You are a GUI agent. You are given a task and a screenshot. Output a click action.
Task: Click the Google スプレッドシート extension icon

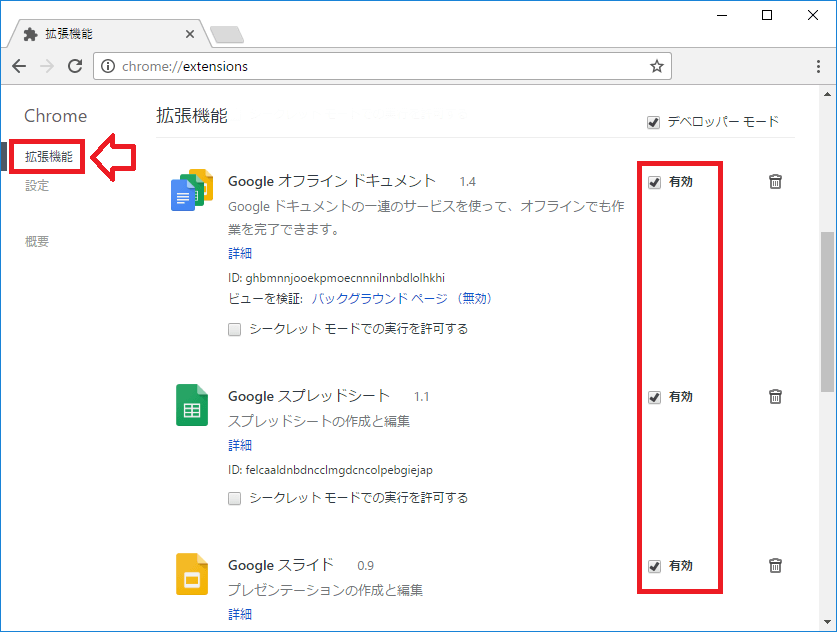[x=191, y=405]
